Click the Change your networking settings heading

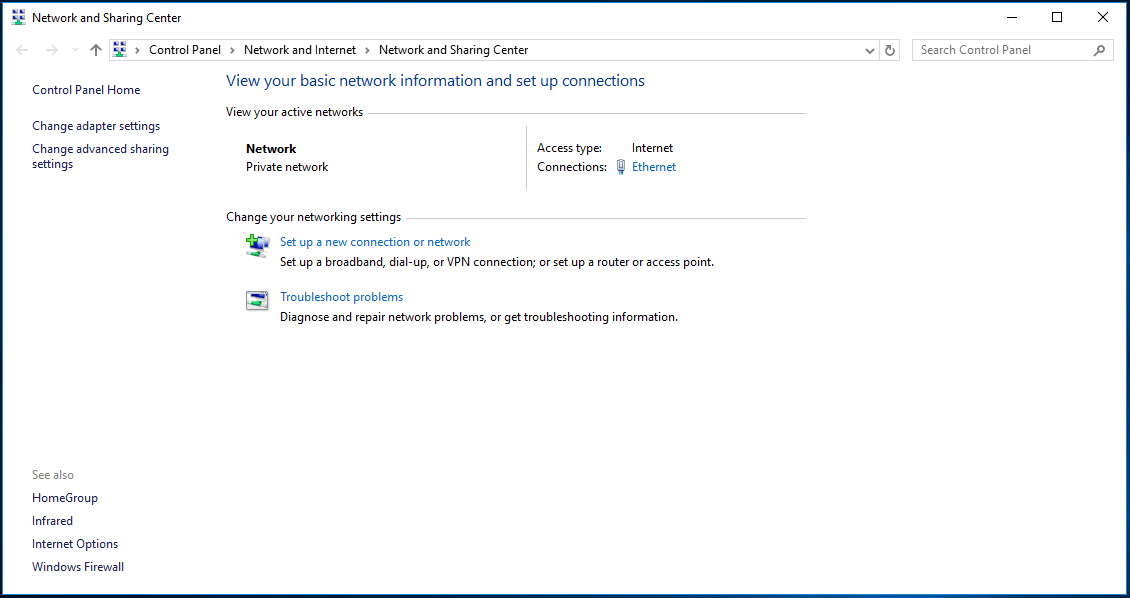point(313,218)
